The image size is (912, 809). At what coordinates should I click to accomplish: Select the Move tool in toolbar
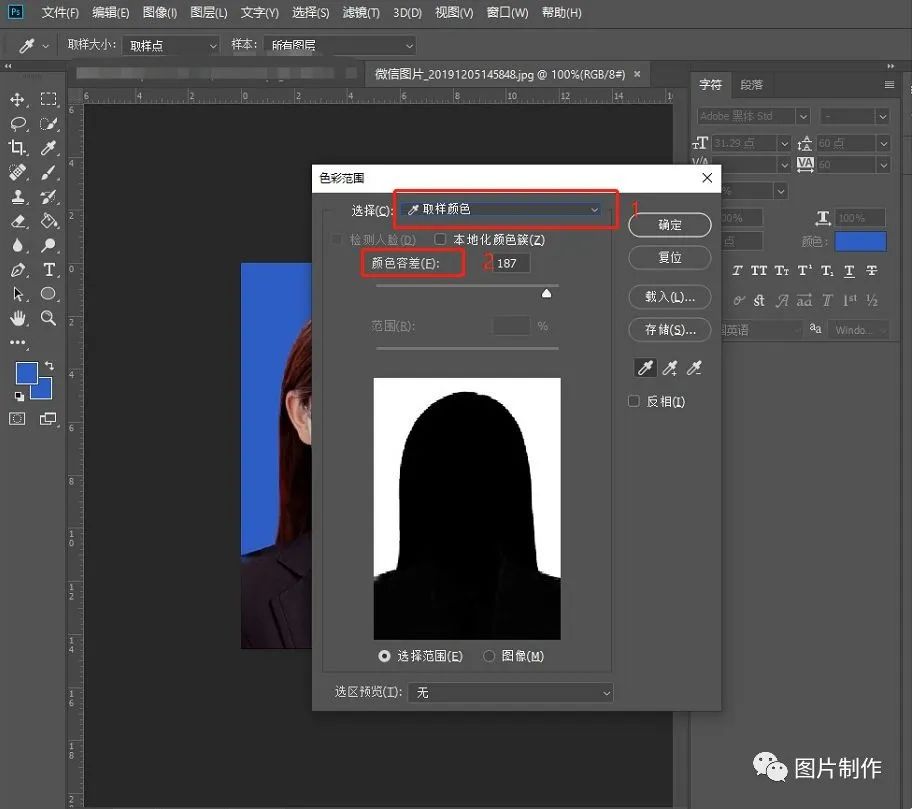click(18, 100)
